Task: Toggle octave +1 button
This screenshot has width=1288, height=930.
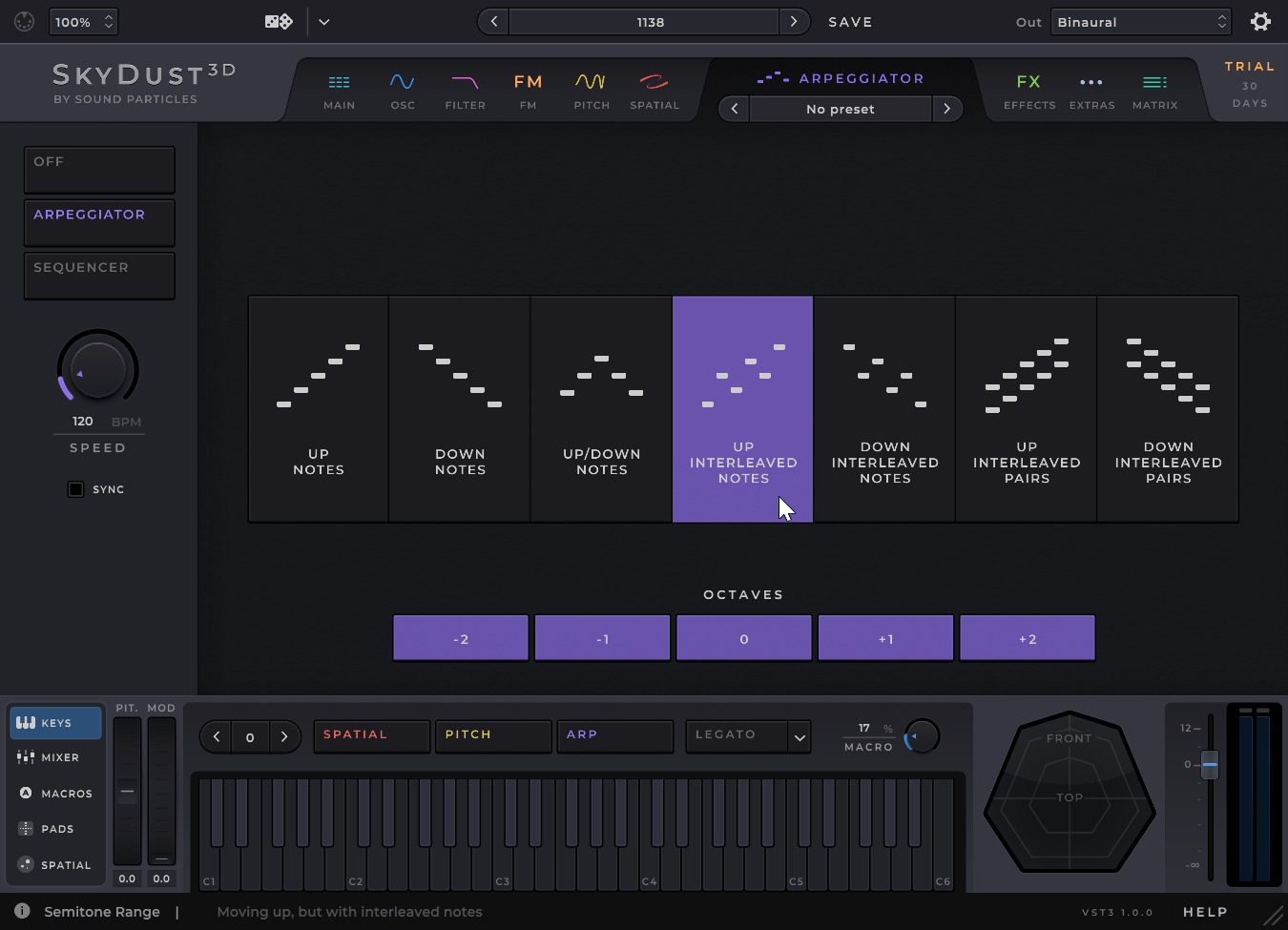Action: (x=885, y=638)
